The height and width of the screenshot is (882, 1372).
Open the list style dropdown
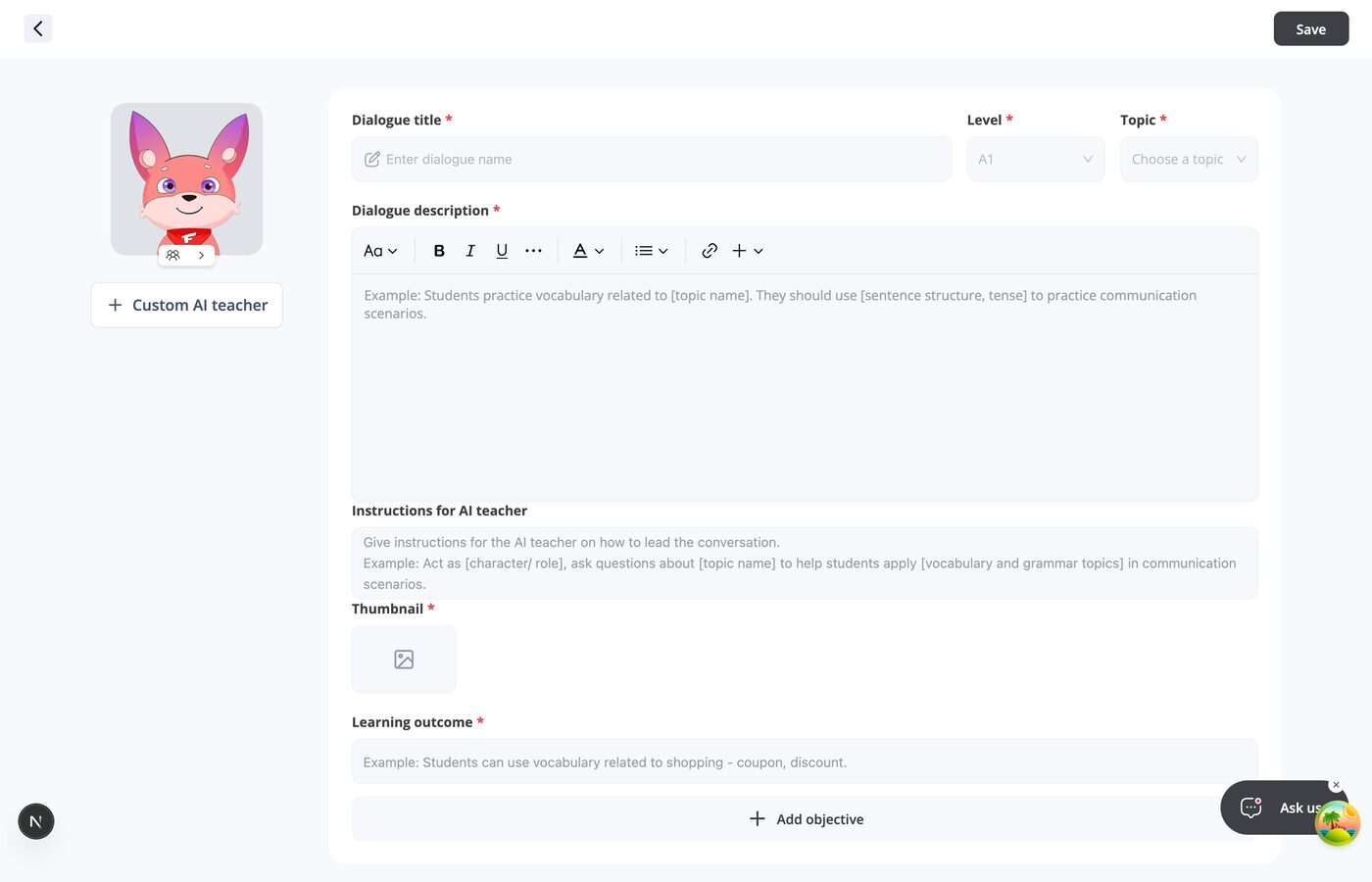tap(651, 251)
